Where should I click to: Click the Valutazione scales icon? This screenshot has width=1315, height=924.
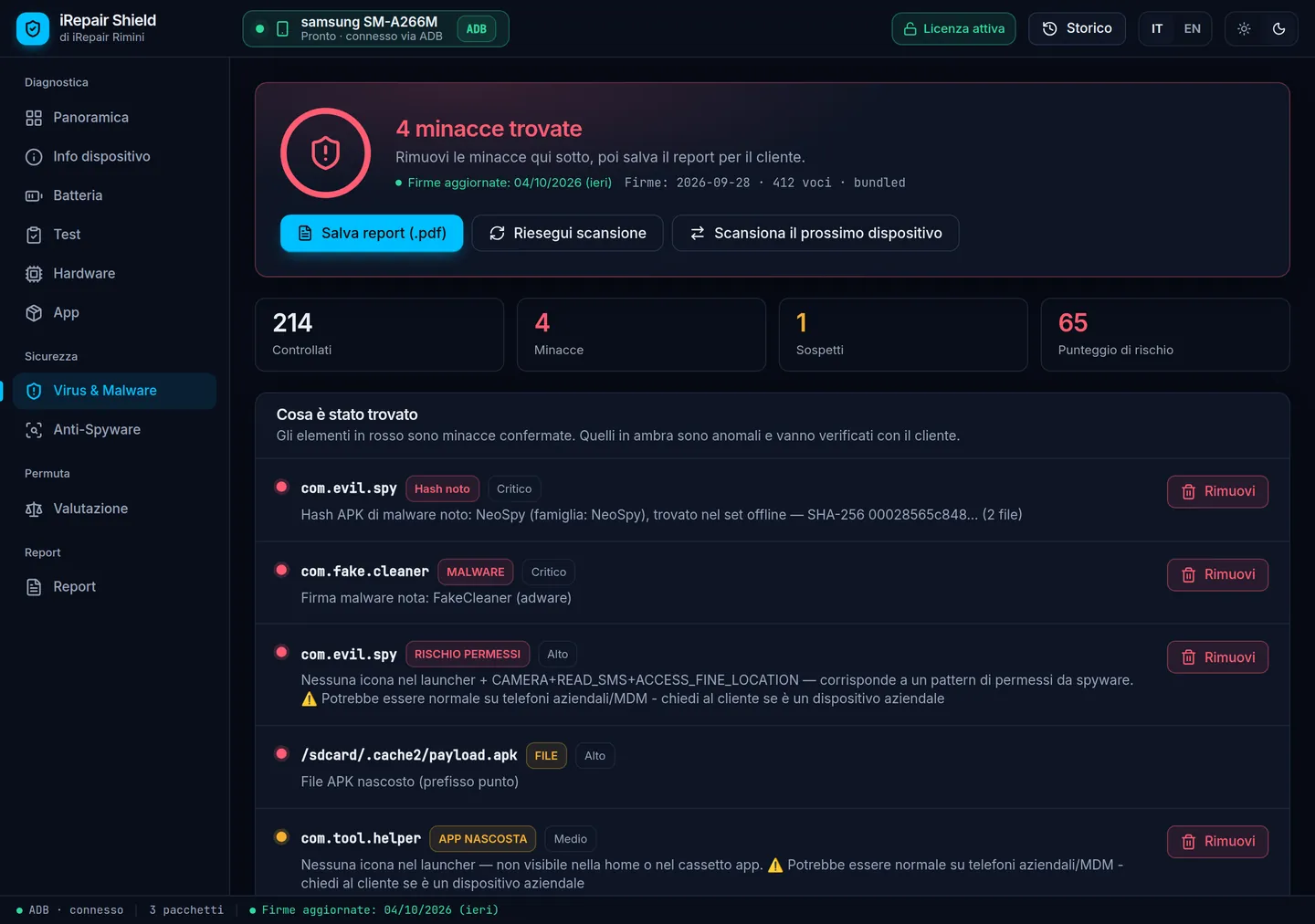click(34, 509)
